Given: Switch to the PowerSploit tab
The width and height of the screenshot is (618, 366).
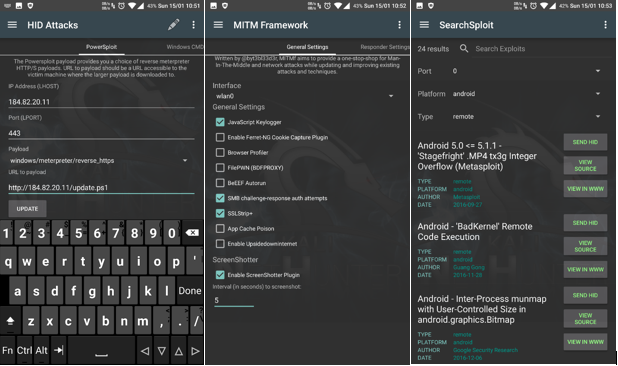Looking at the screenshot, I should point(101,47).
